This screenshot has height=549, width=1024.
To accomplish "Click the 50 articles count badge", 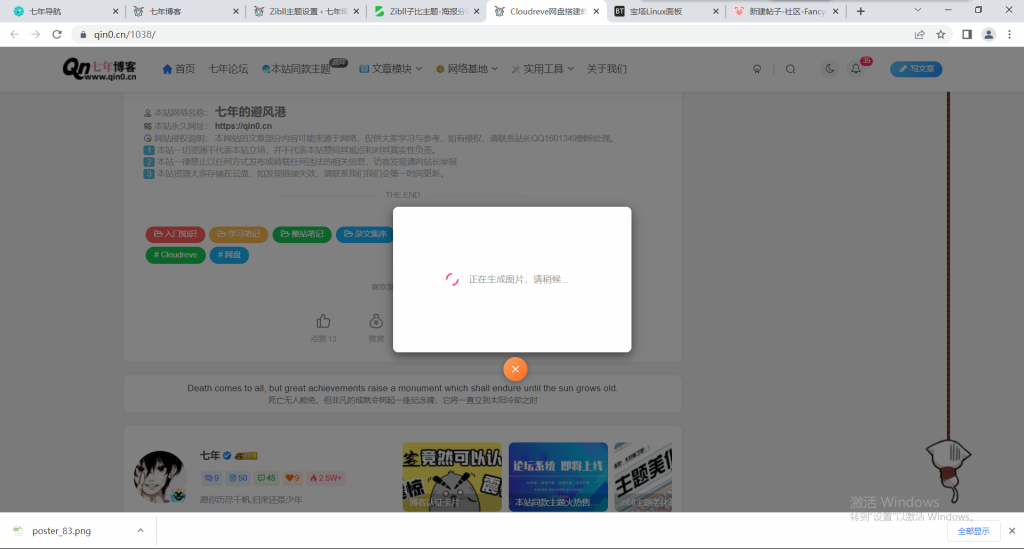I will click(x=238, y=478).
